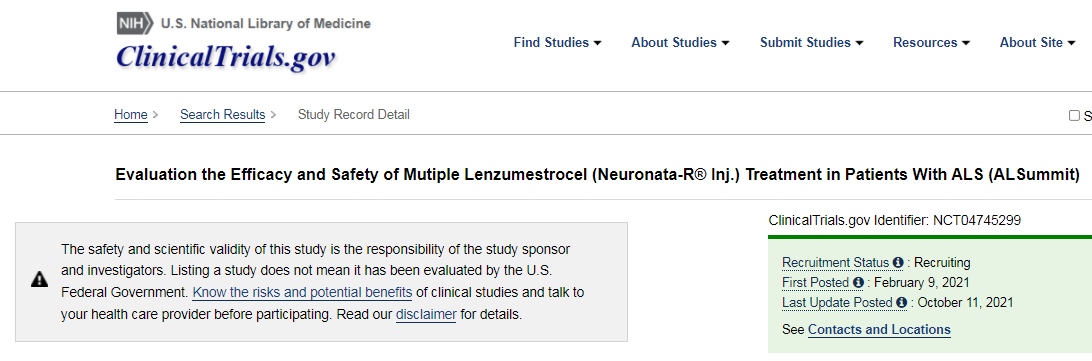
Task: Return to Search Results breadcrumb
Action: coord(223,115)
